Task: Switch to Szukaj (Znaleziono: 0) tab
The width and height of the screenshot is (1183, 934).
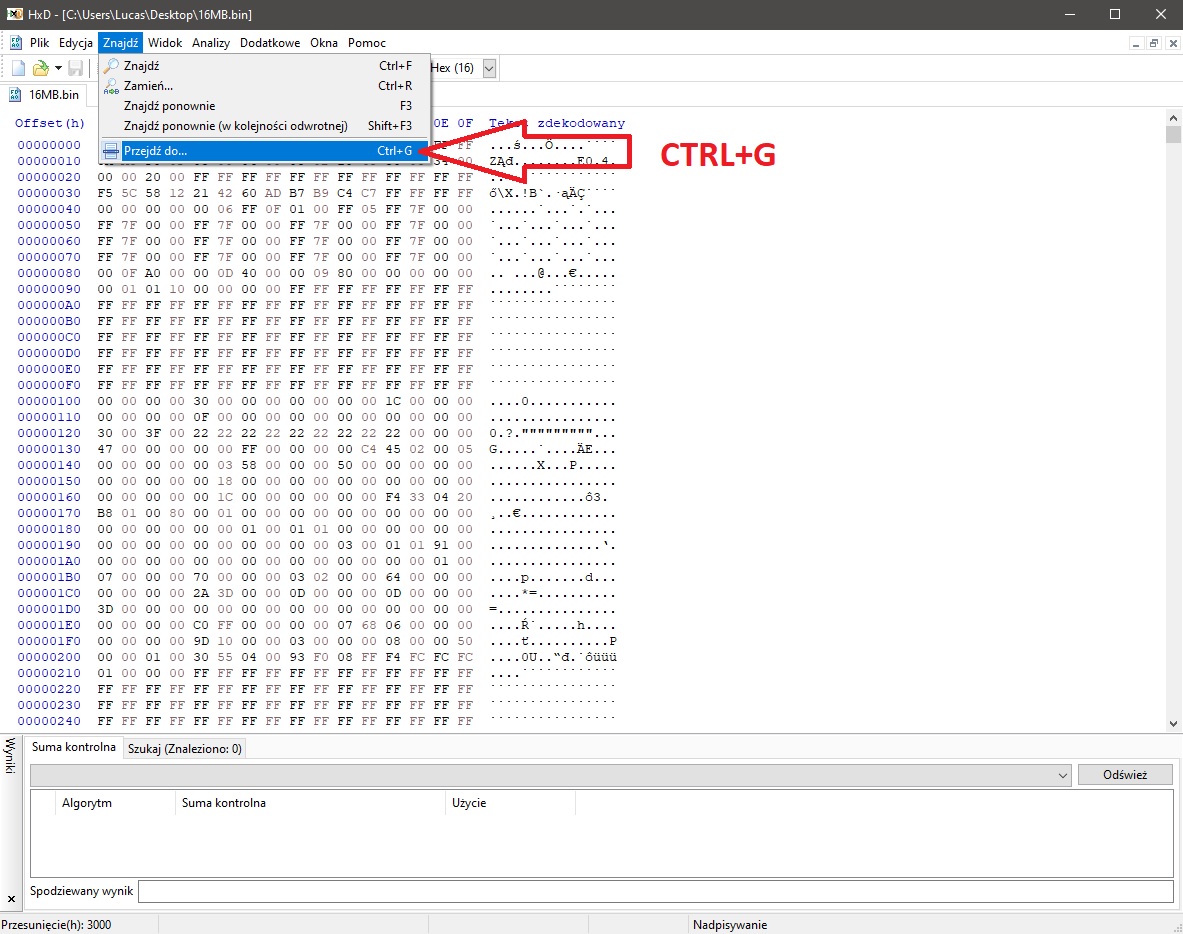Action: 185,748
